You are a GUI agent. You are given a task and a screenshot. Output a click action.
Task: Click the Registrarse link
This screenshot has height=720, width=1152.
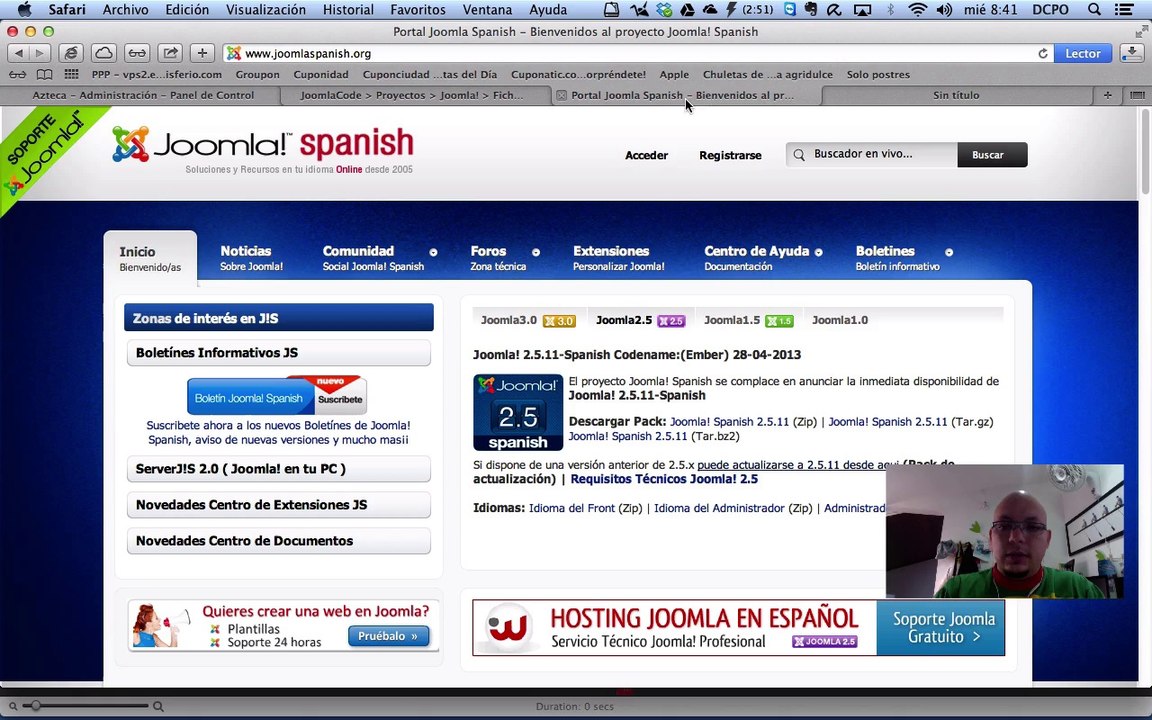pos(730,155)
